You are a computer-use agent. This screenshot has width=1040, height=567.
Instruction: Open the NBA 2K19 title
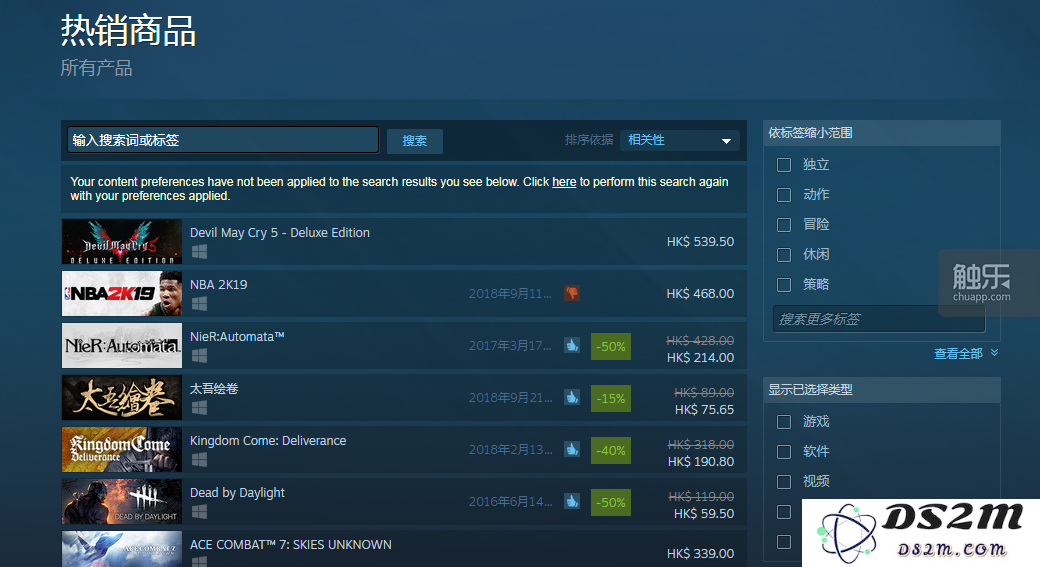218,284
